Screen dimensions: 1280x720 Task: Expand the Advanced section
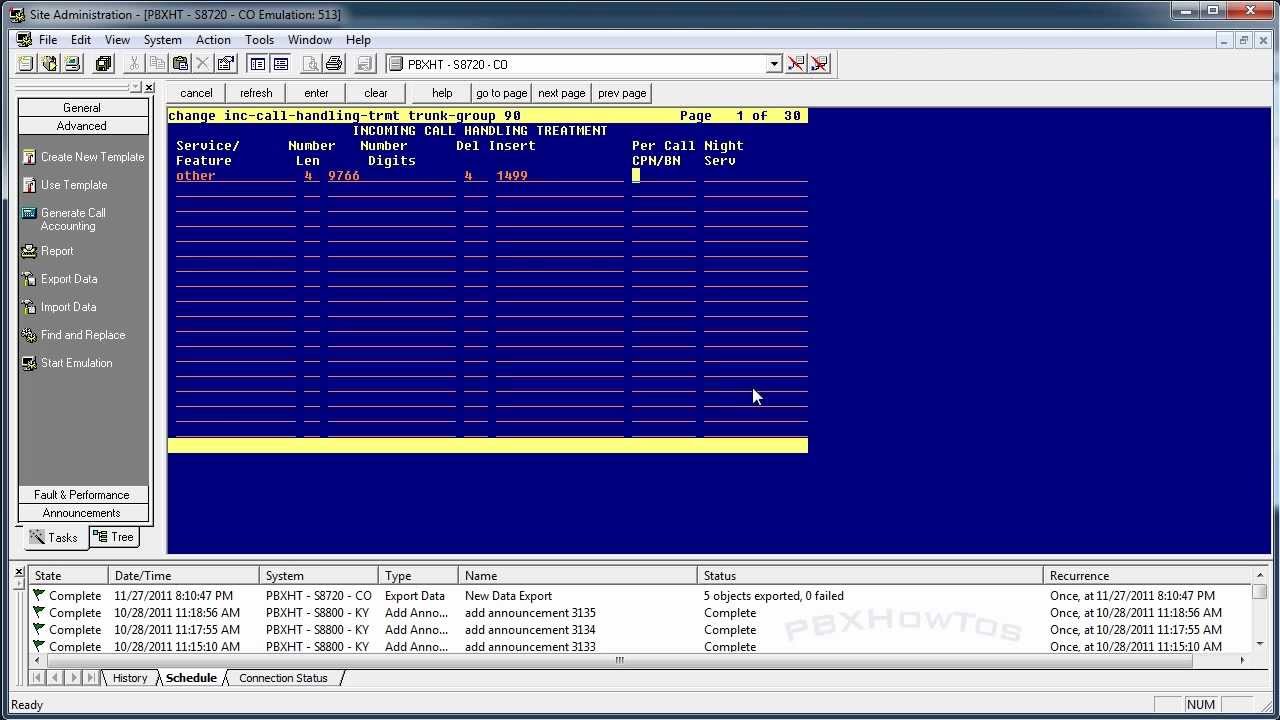(x=82, y=126)
